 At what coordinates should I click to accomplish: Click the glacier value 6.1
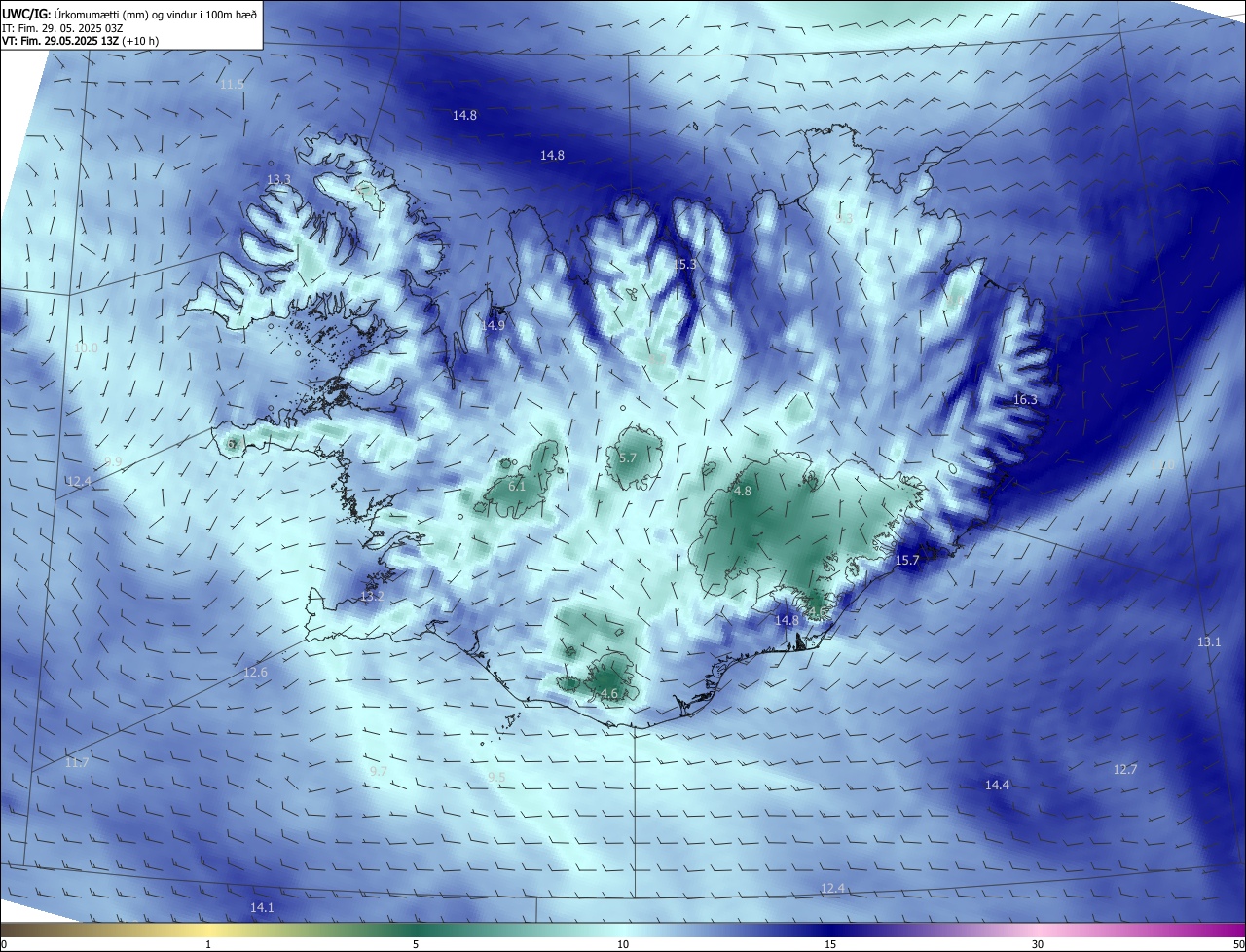pos(517,487)
